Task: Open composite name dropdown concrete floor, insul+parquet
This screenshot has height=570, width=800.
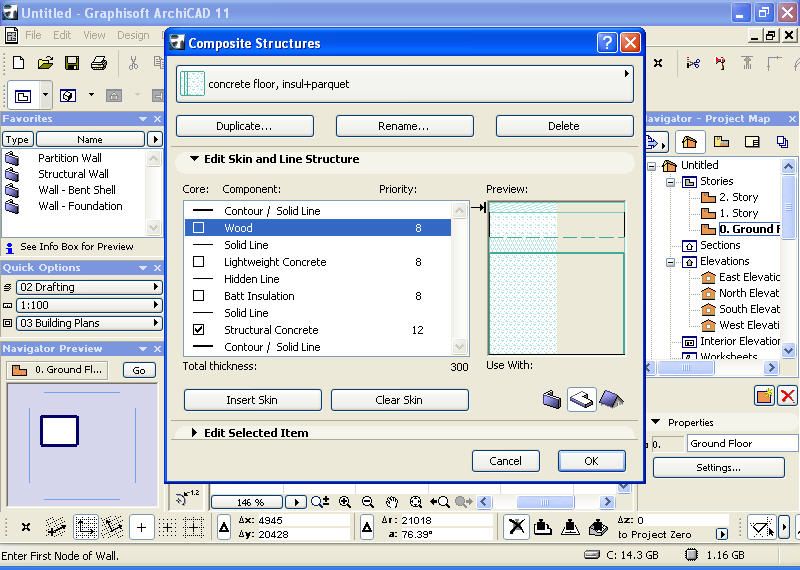Action: (405, 84)
